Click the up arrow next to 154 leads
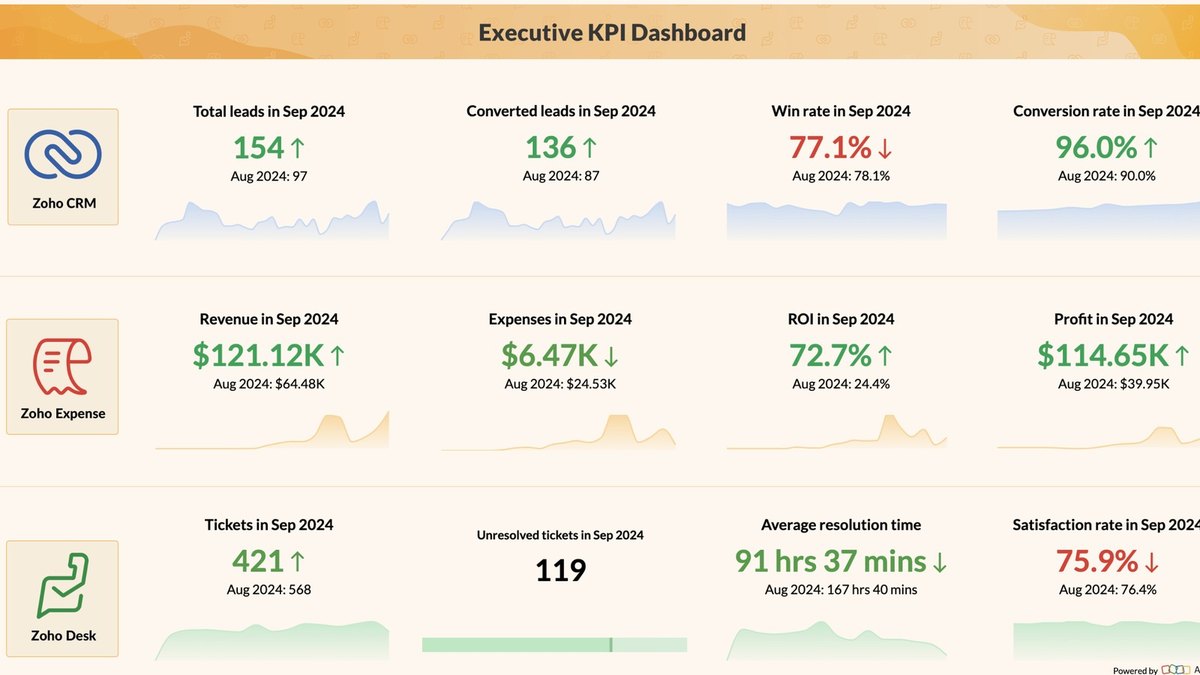Image resolution: width=1200 pixels, height=675 pixels. (x=297, y=148)
